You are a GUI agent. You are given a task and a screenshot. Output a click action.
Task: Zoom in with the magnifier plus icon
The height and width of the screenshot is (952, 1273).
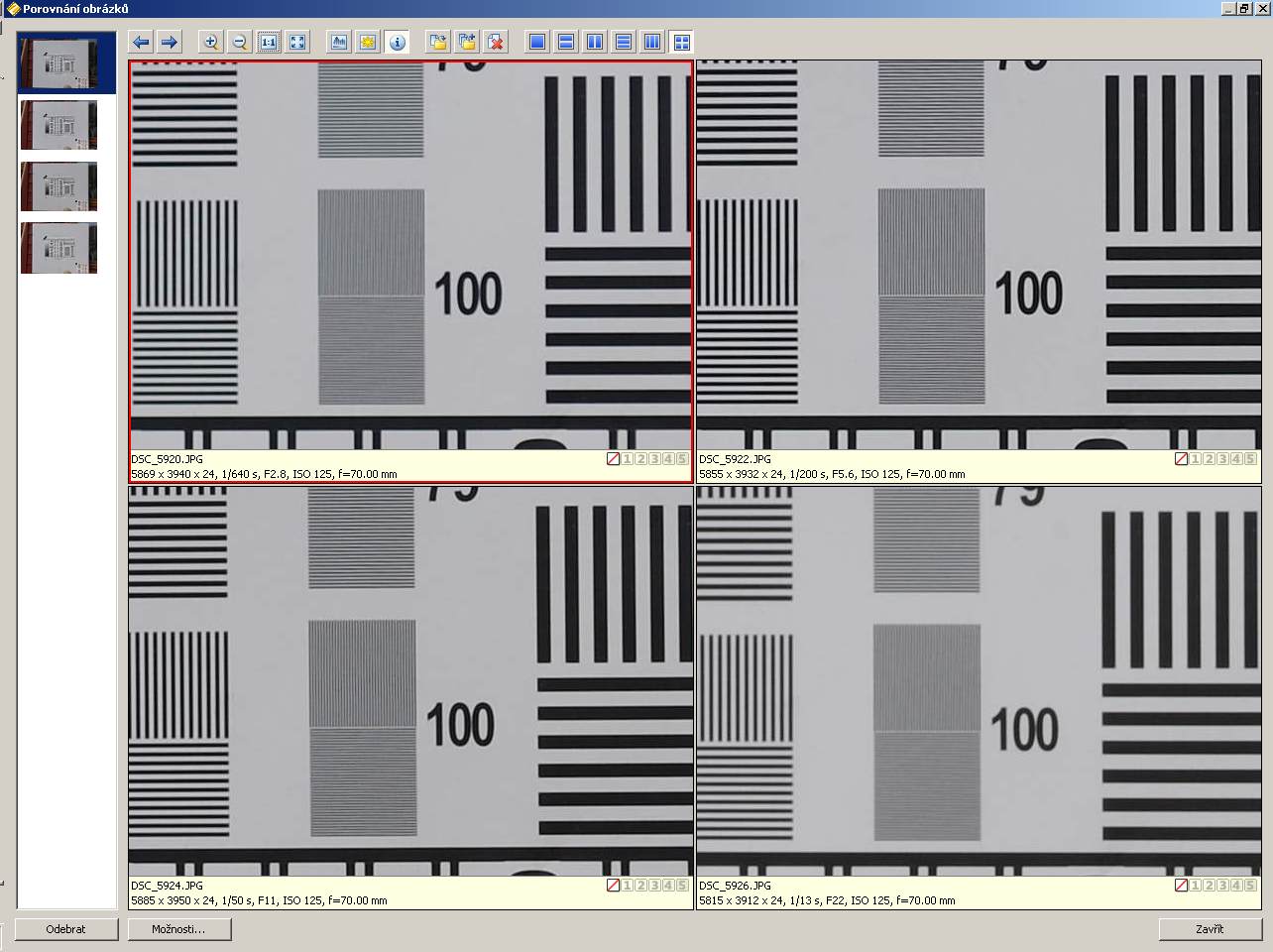[210, 43]
